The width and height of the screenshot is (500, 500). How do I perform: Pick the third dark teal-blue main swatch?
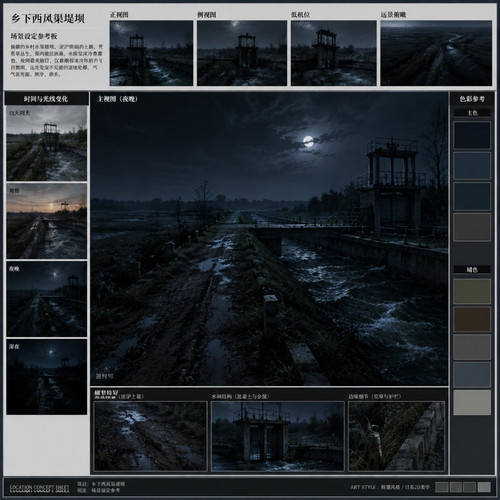(x=472, y=196)
